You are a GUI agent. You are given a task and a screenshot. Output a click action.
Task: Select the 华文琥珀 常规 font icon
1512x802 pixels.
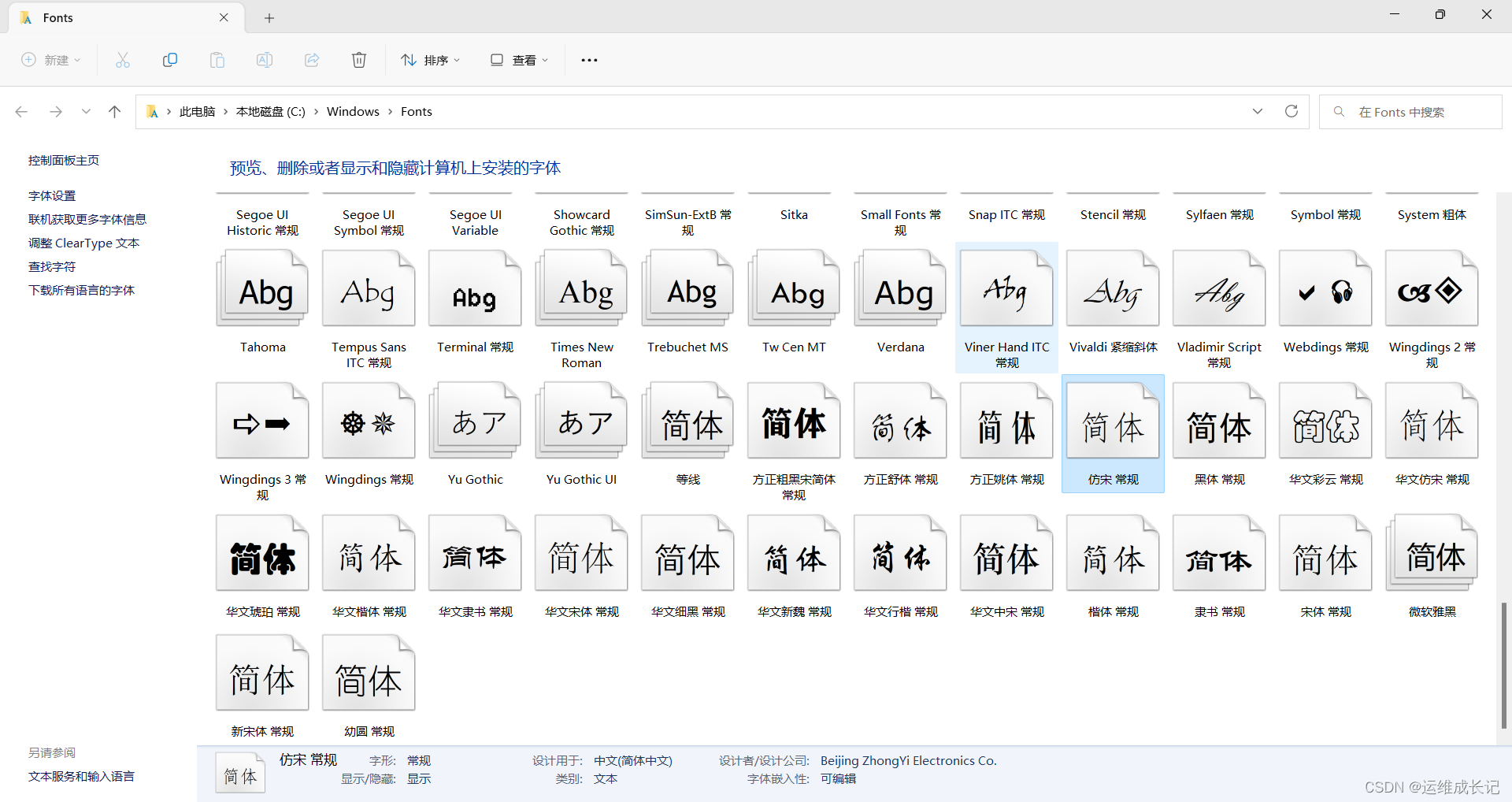click(262, 553)
